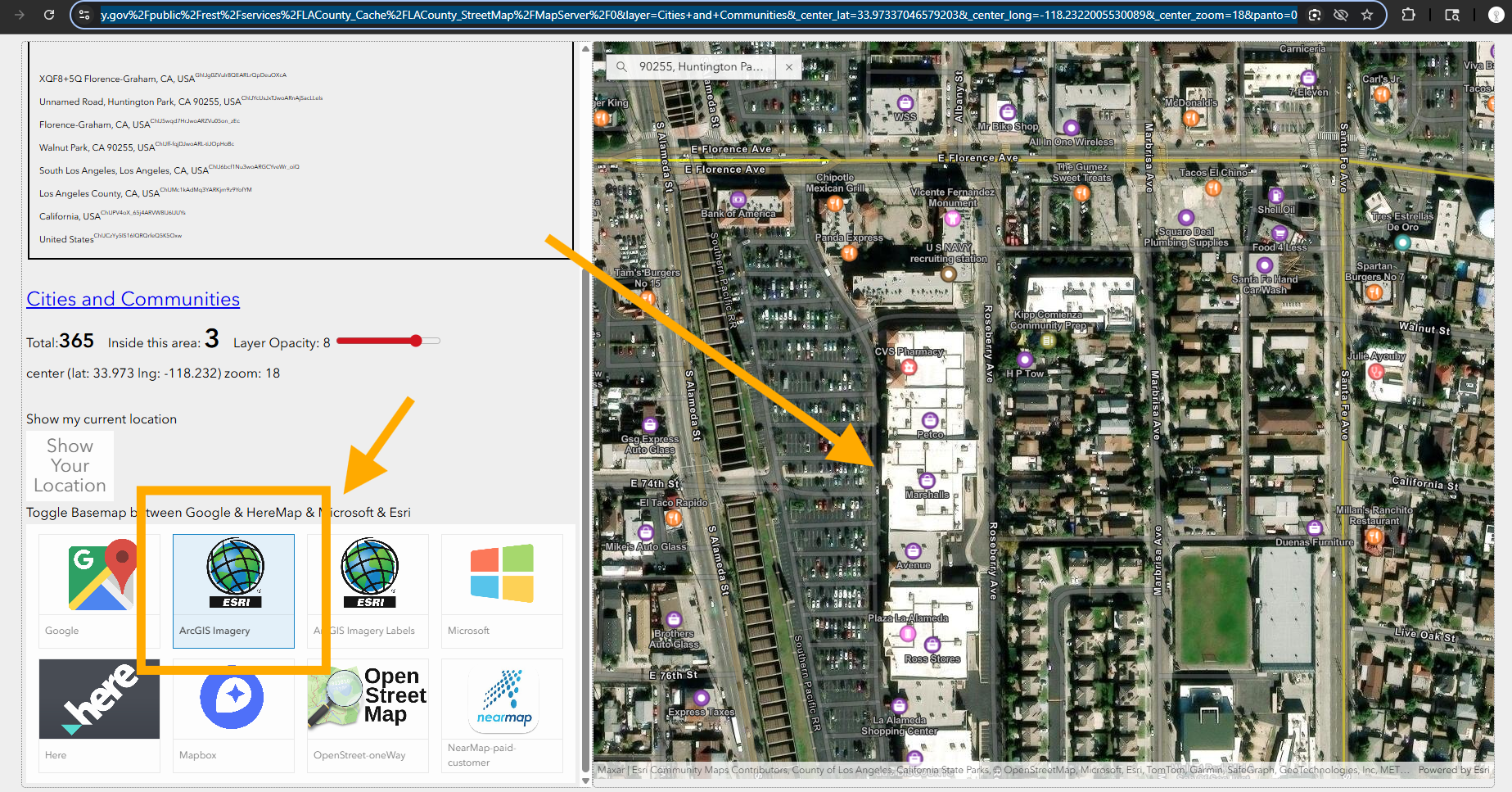Screen dimensions: 1512x792
Task: Select the Google basemap tile
Action: coord(99,591)
